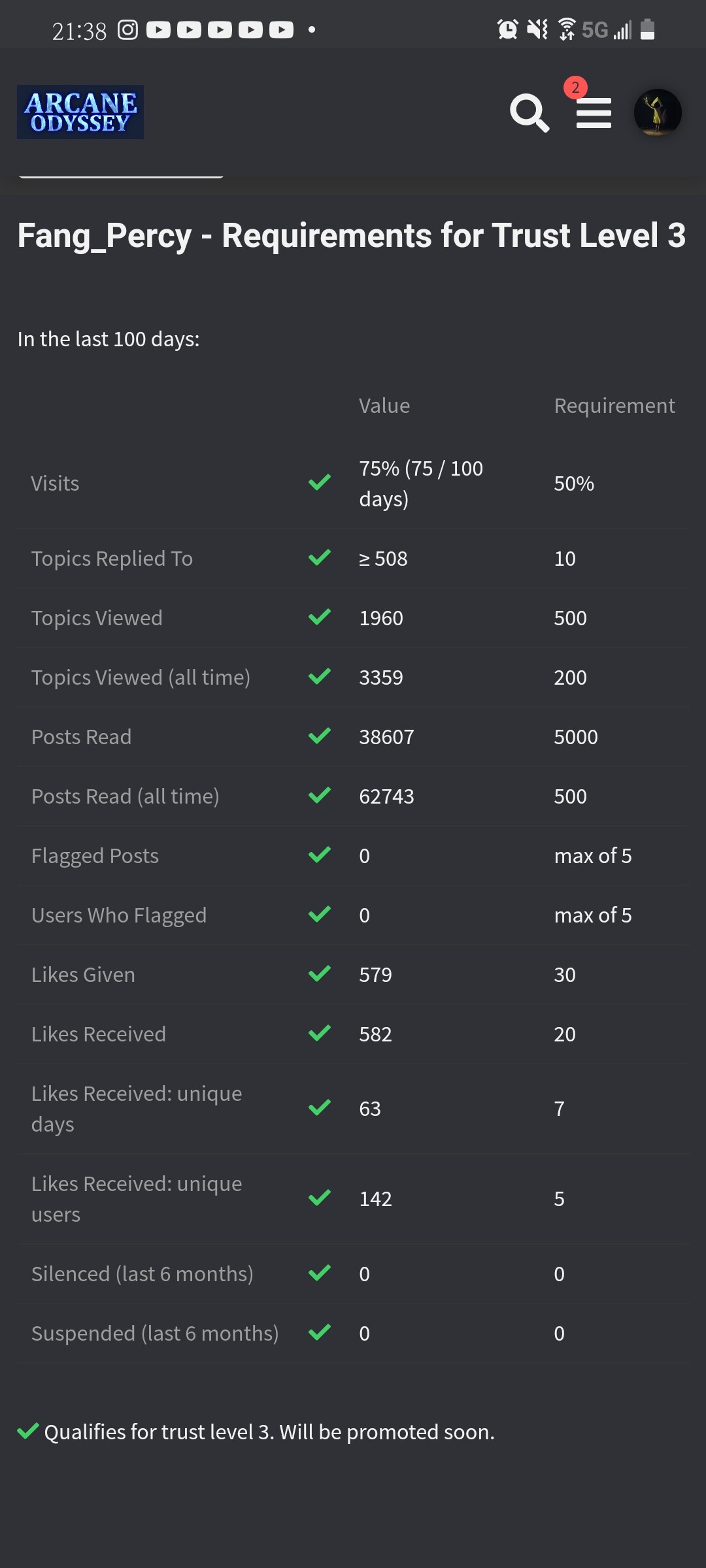706x1568 pixels.
Task: Tap the alarm icon in status bar
Action: [507, 29]
